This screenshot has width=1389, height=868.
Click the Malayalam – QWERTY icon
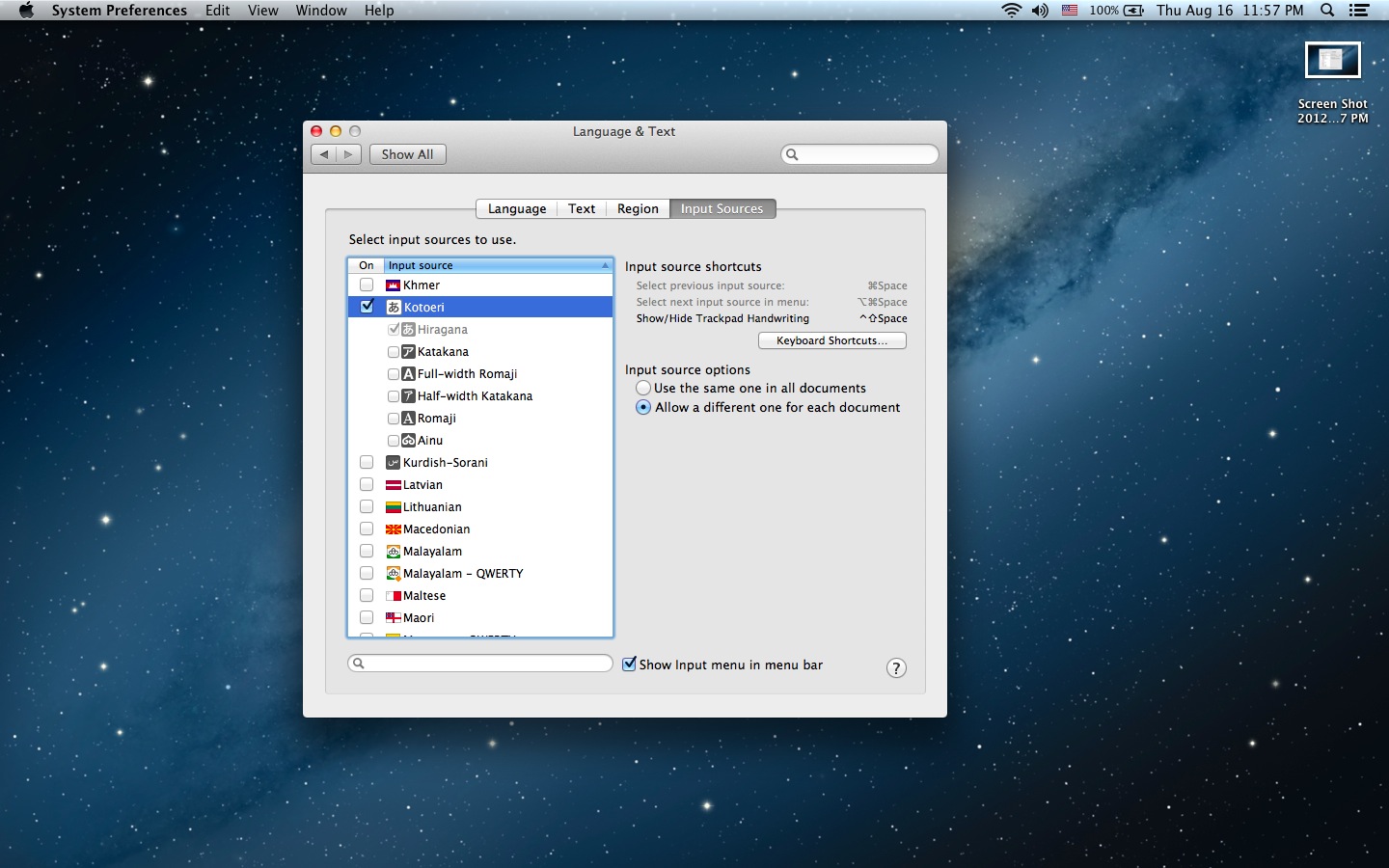[393, 574]
